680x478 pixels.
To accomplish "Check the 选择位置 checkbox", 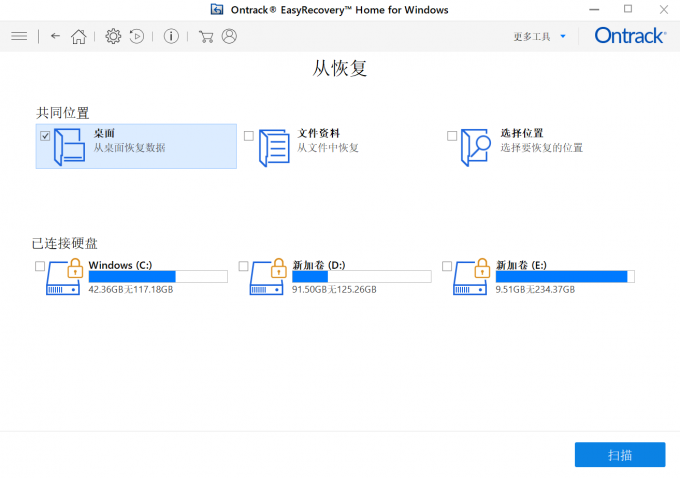I will pyautogui.click(x=452, y=136).
